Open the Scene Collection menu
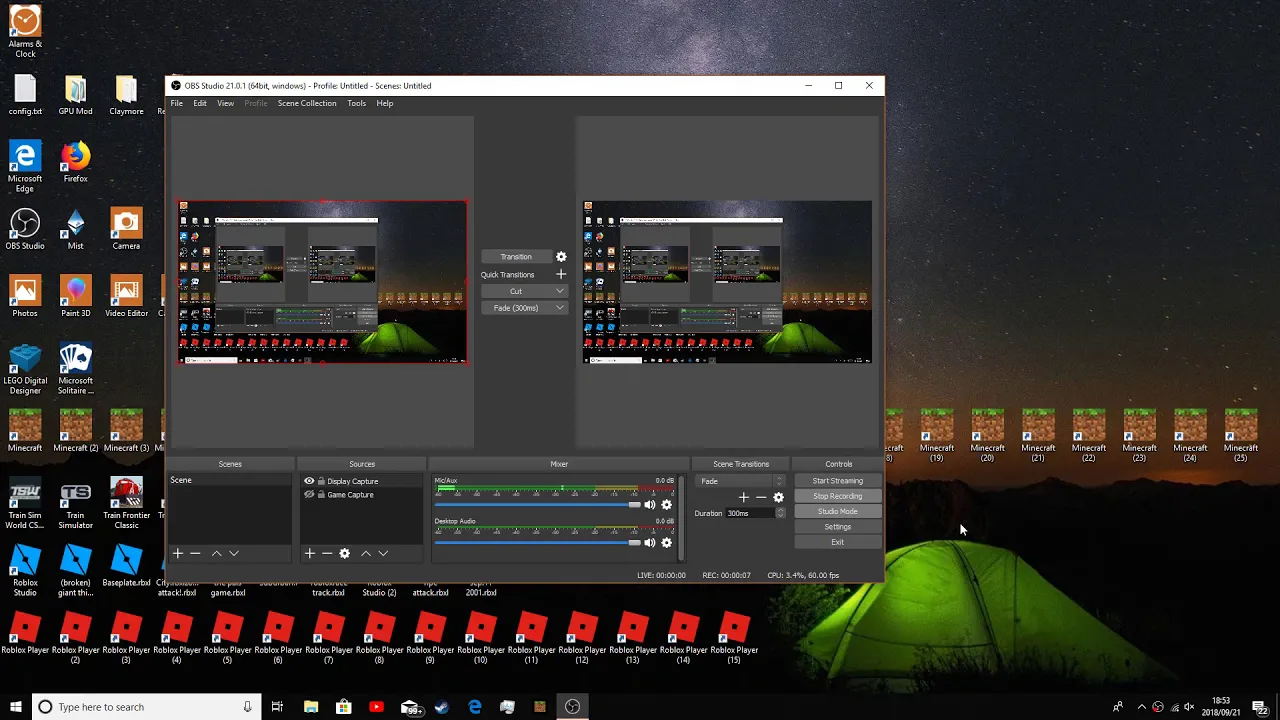 coord(307,103)
